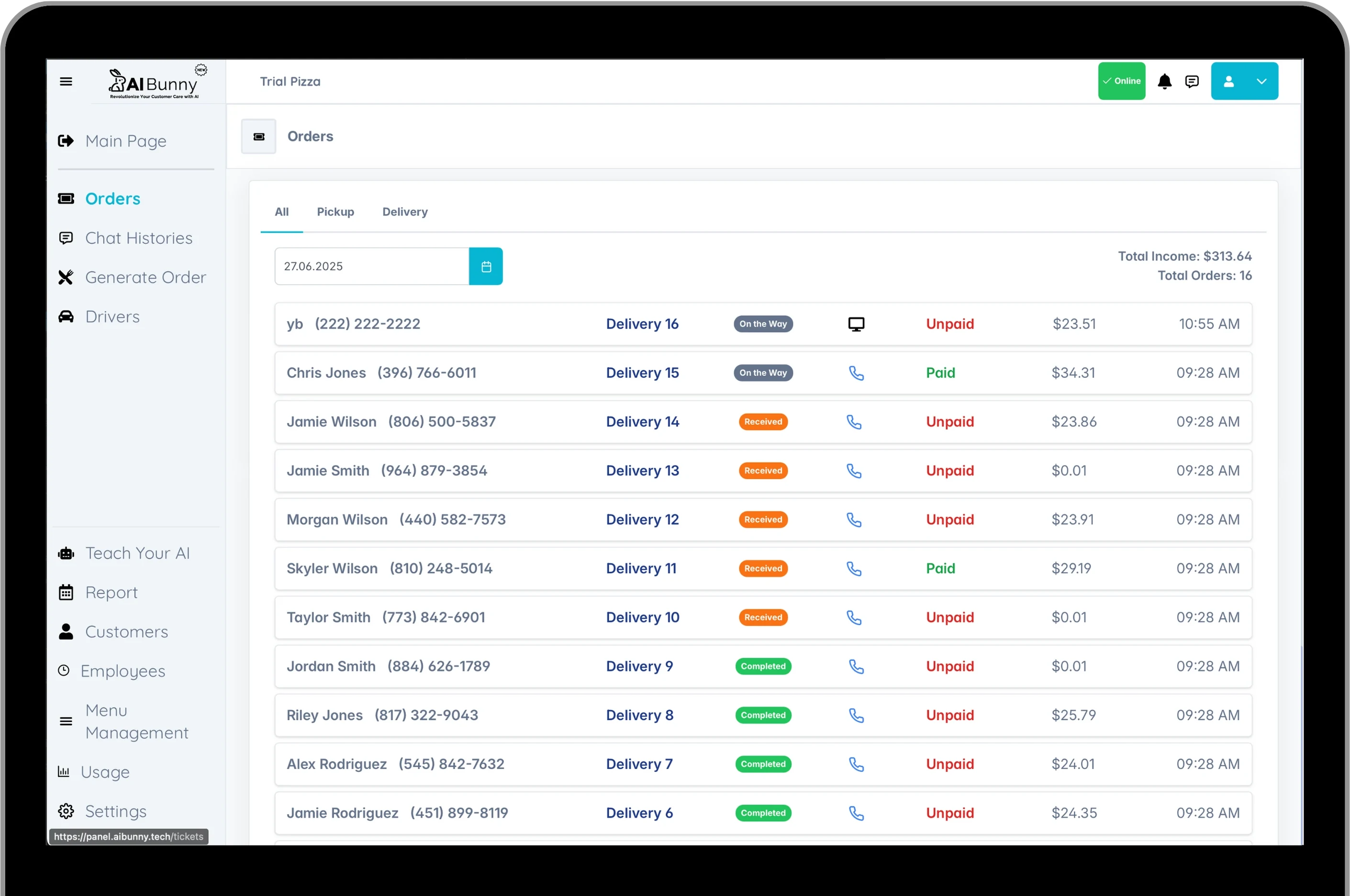Screen dimensions: 1350x896
Task: Open Teach Your AI in sidebar
Action: (x=137, y=553)
